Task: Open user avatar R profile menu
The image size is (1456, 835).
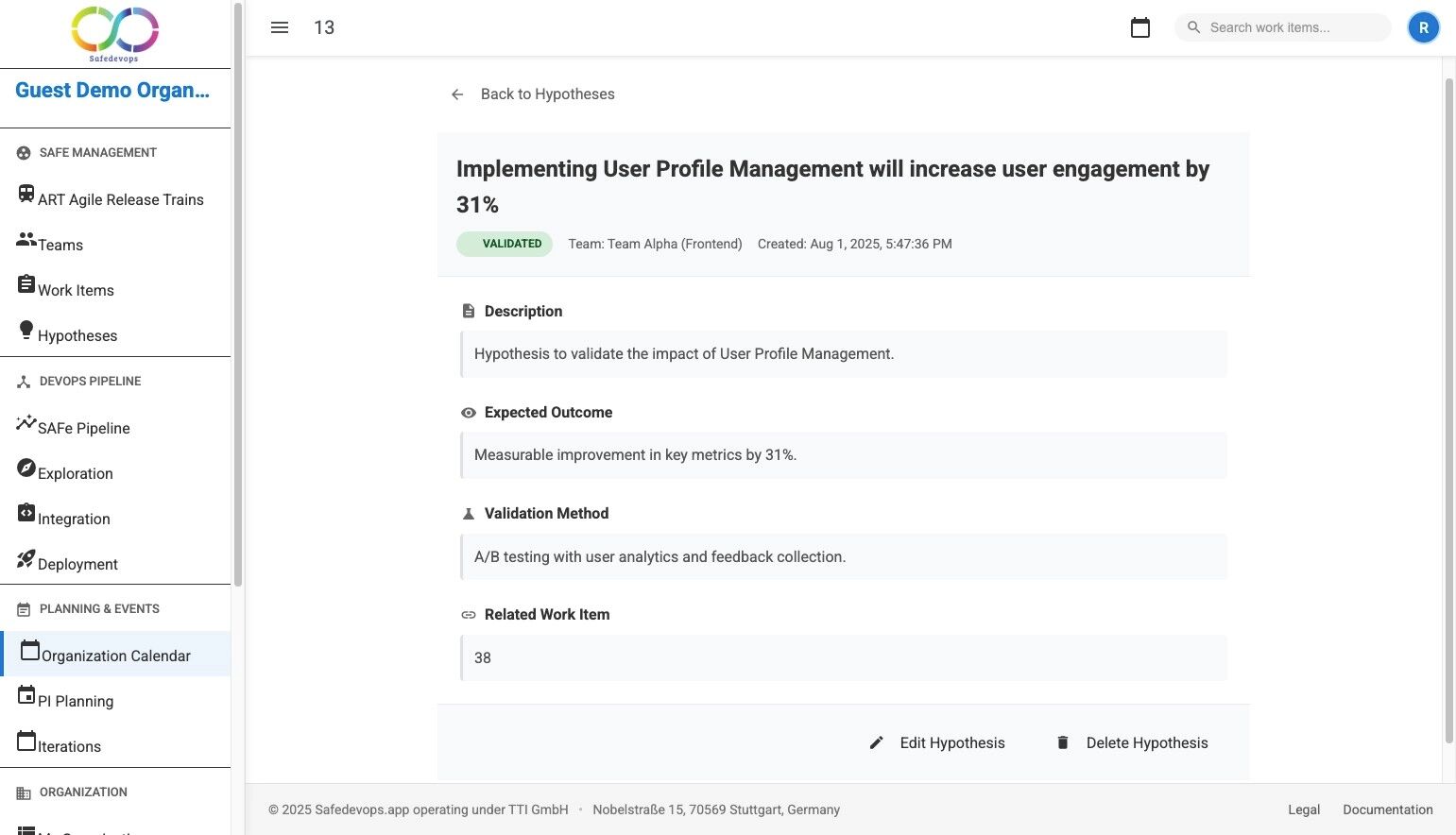Action: [x=1423, y=27]
